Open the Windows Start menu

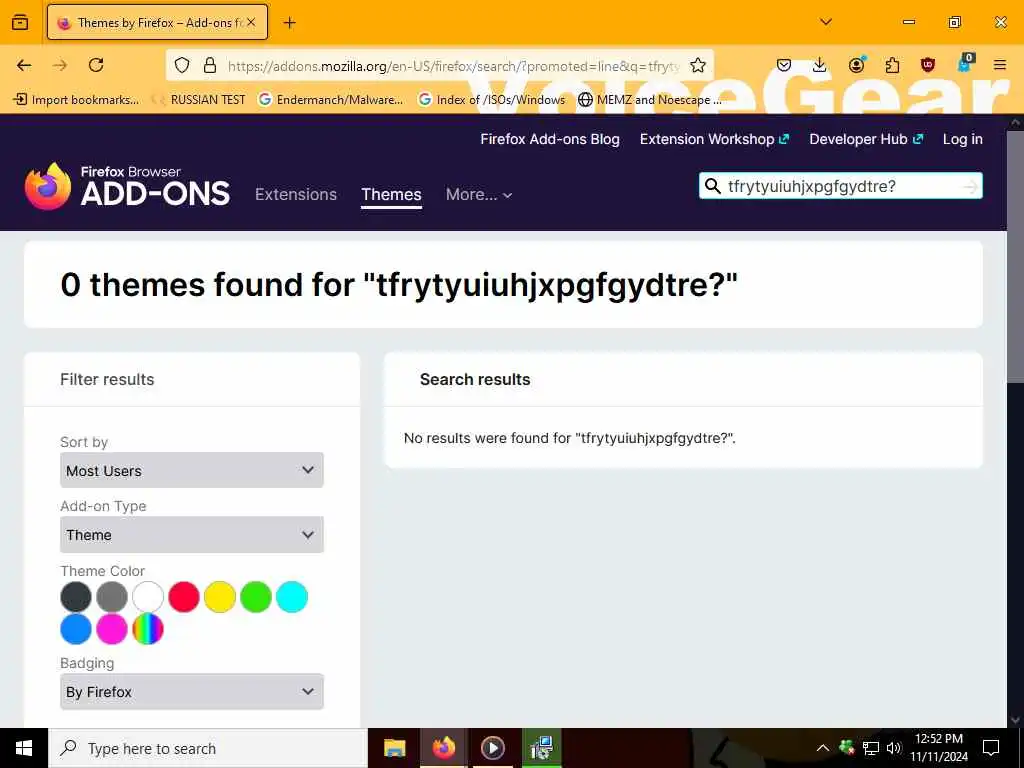click(x=24, y=748)
